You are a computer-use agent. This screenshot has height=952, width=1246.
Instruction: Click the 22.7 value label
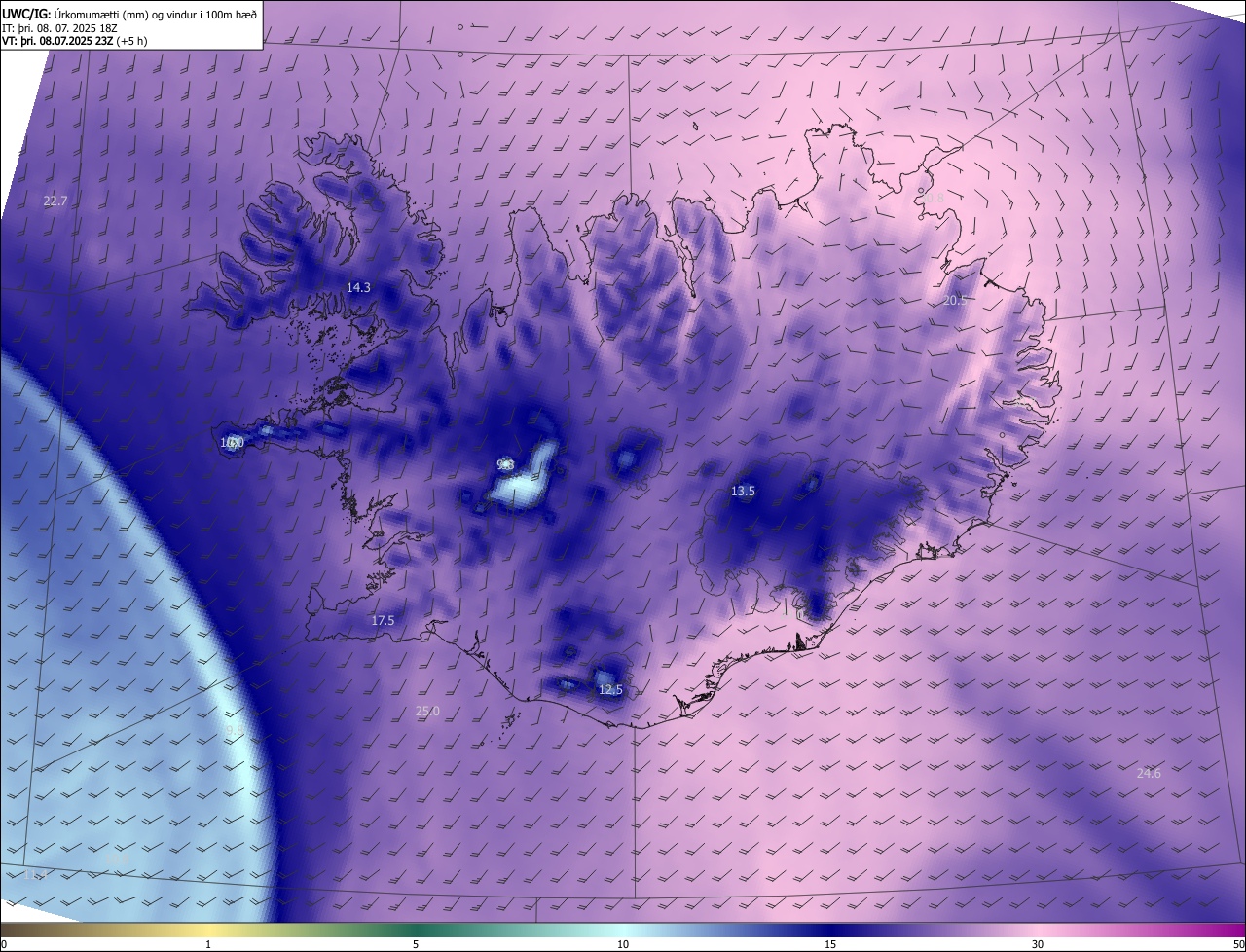click(55, 201)
